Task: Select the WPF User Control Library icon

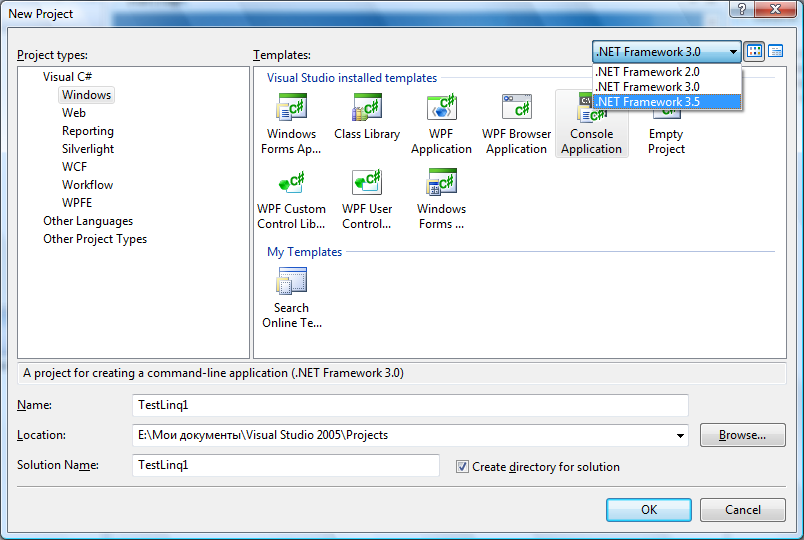Action: pos(367,182)
